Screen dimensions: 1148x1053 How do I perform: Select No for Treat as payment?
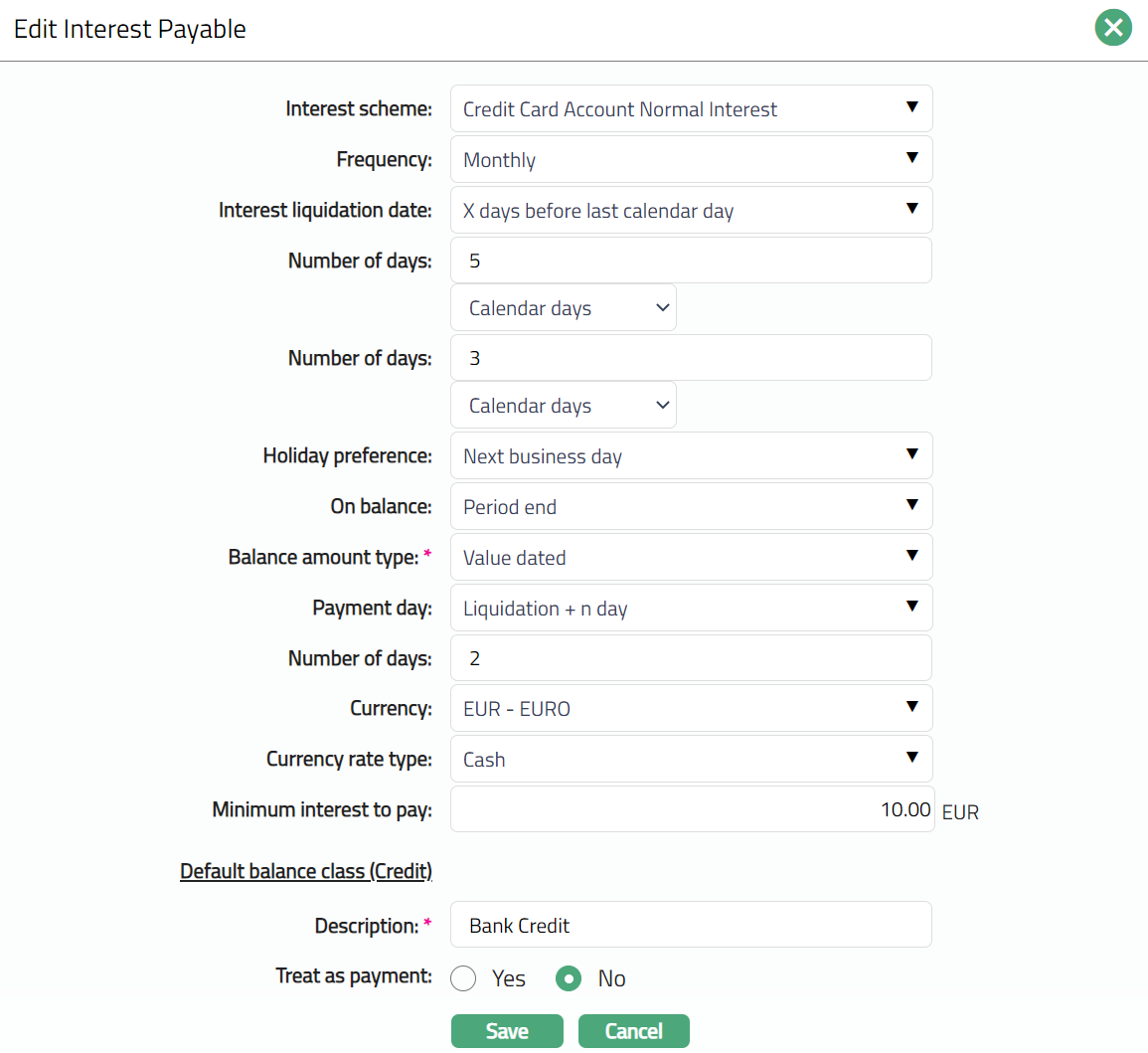569,978
